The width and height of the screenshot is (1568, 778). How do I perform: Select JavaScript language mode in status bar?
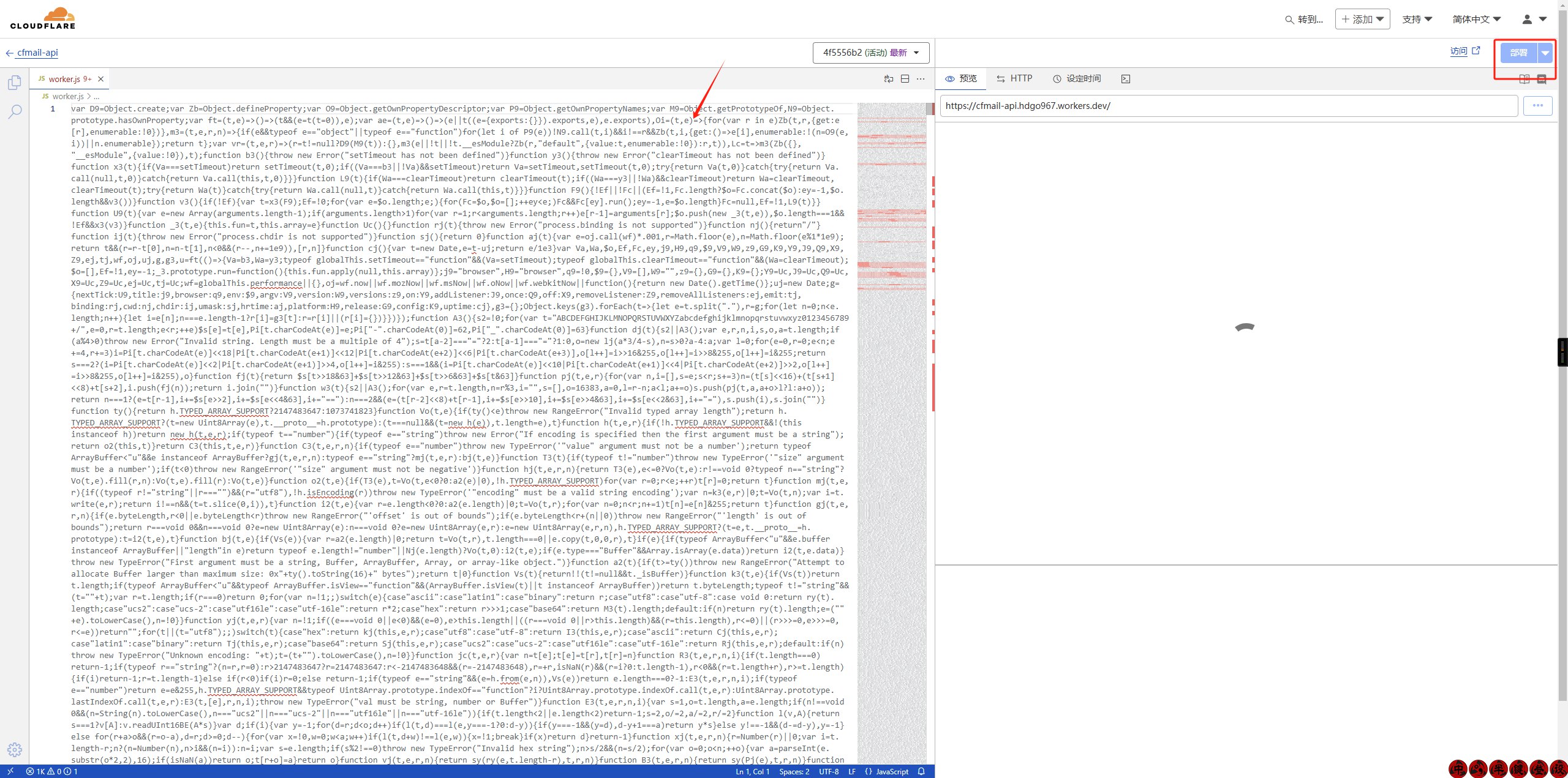click(x=892, y=771)
